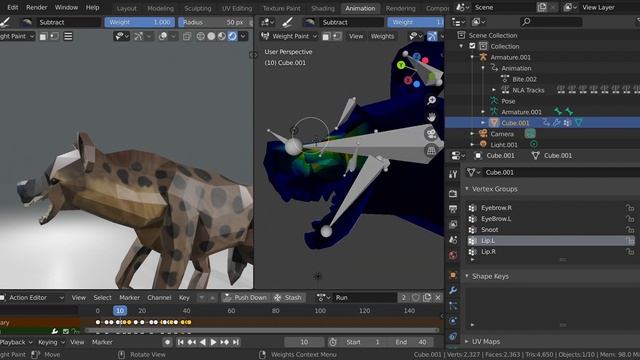This screenshot has width=640, height=360.
Task: Open the Playback dropdown in timeline
Action: 16,342
